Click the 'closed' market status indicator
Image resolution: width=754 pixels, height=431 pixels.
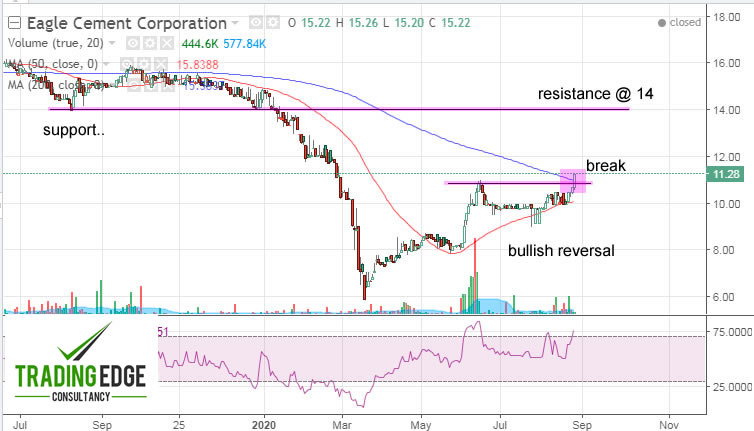click(679, 22)
